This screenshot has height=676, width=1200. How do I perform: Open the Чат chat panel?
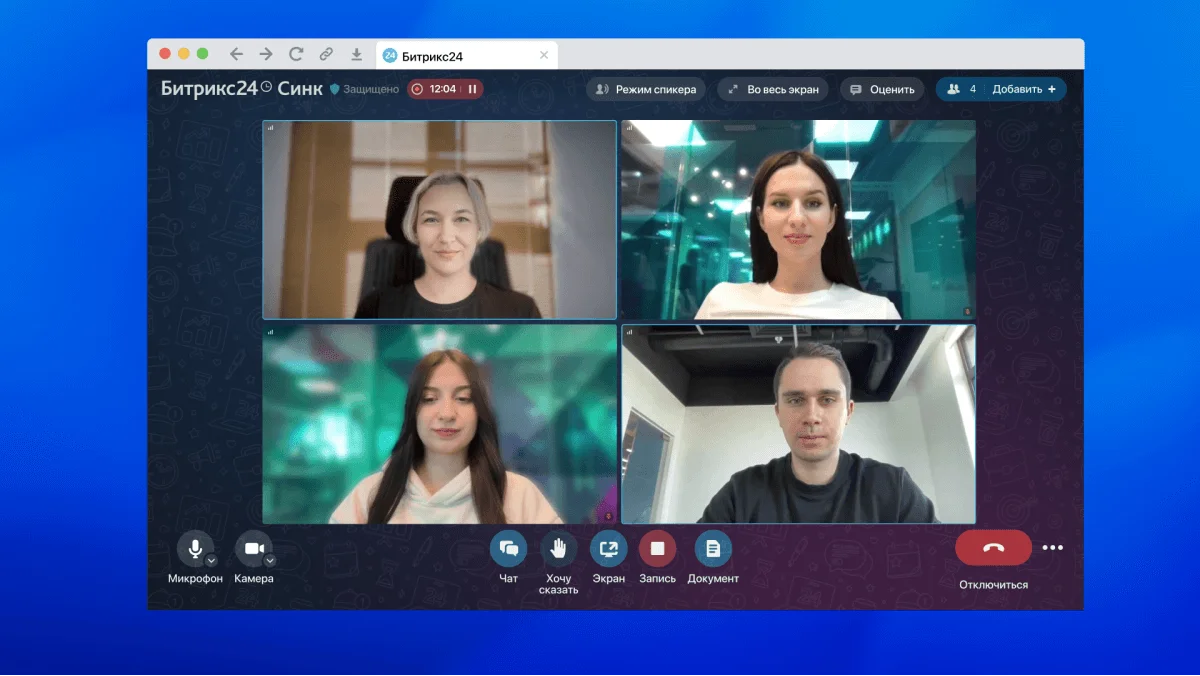[508, 548]
